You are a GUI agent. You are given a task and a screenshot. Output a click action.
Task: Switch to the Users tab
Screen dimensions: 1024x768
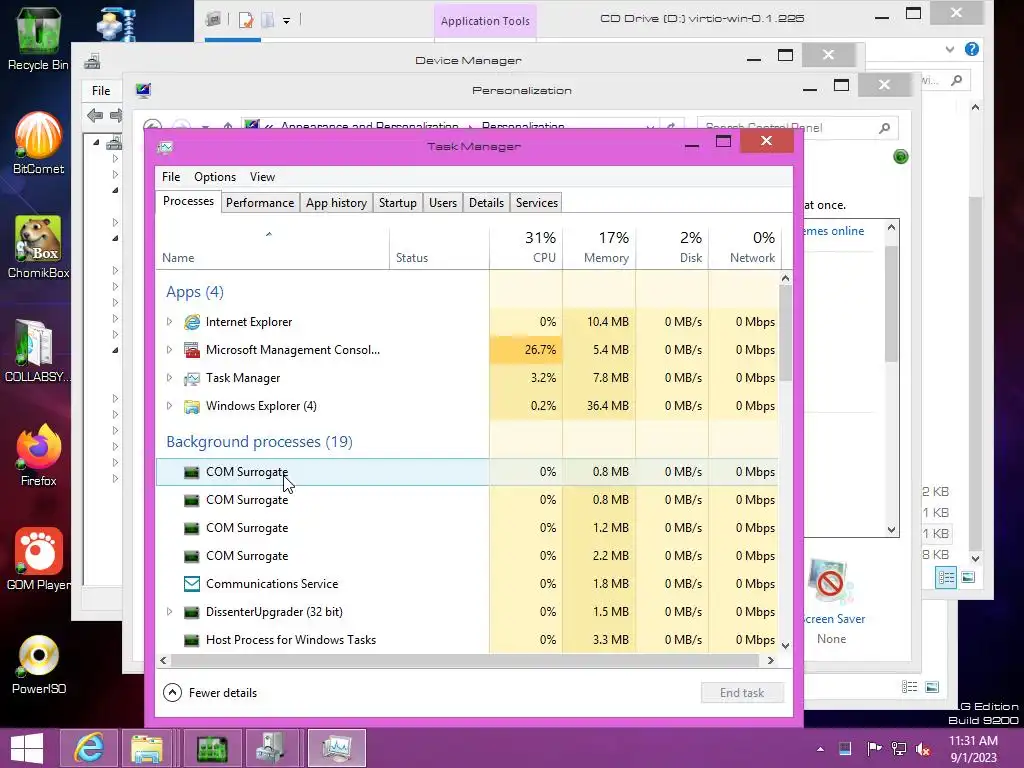tap(443, 203)
